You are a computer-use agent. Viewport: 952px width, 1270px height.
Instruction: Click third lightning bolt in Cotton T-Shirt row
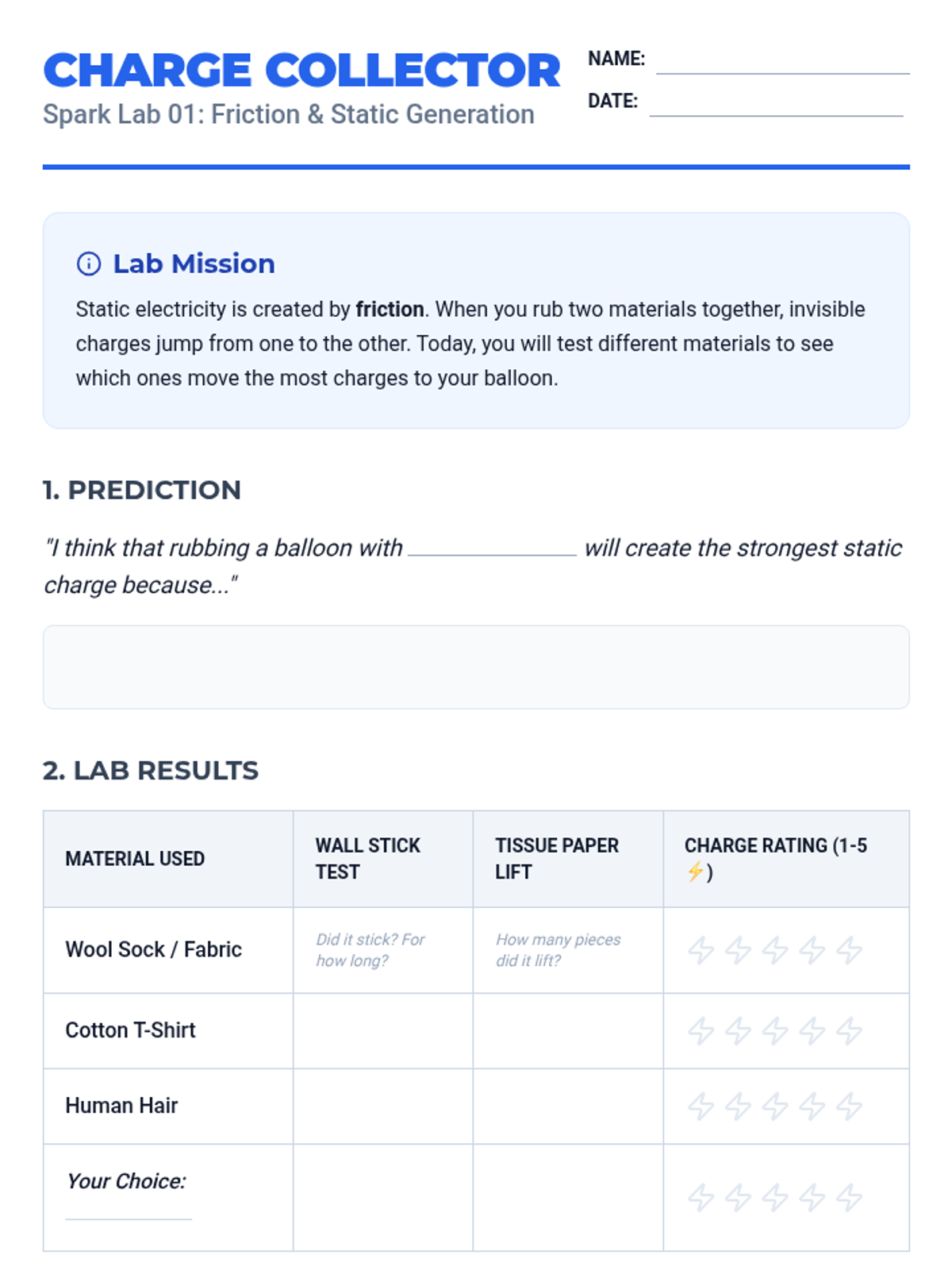(775, 1031)
